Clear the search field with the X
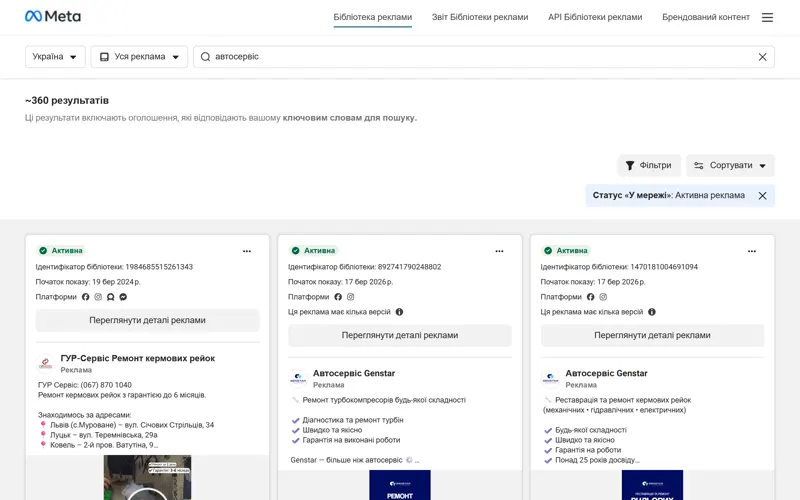The image size is (800, 500). [x=762, y=57]
